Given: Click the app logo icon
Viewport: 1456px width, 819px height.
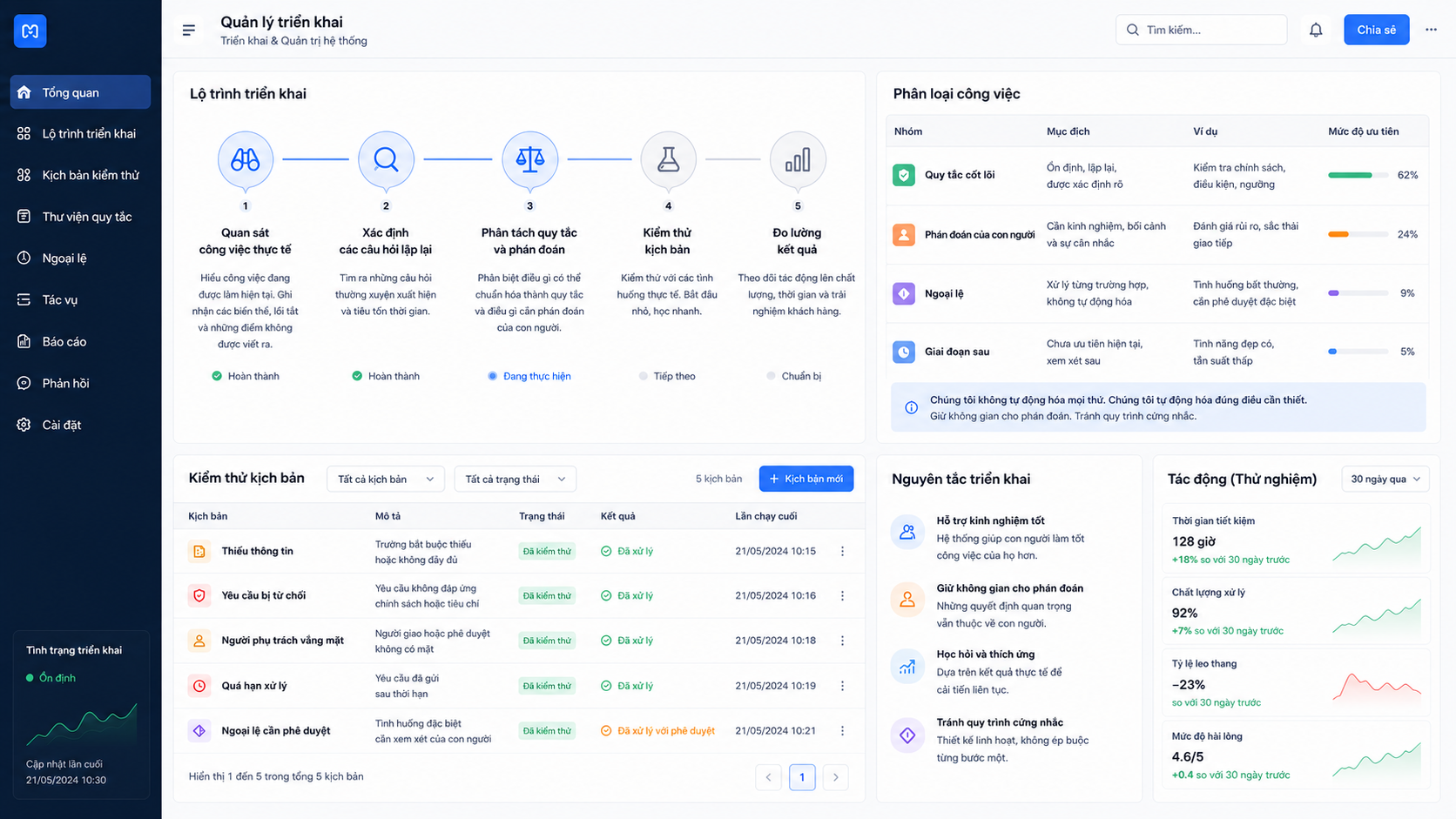Looking at the screenshot, I should [x=30, y=31].
